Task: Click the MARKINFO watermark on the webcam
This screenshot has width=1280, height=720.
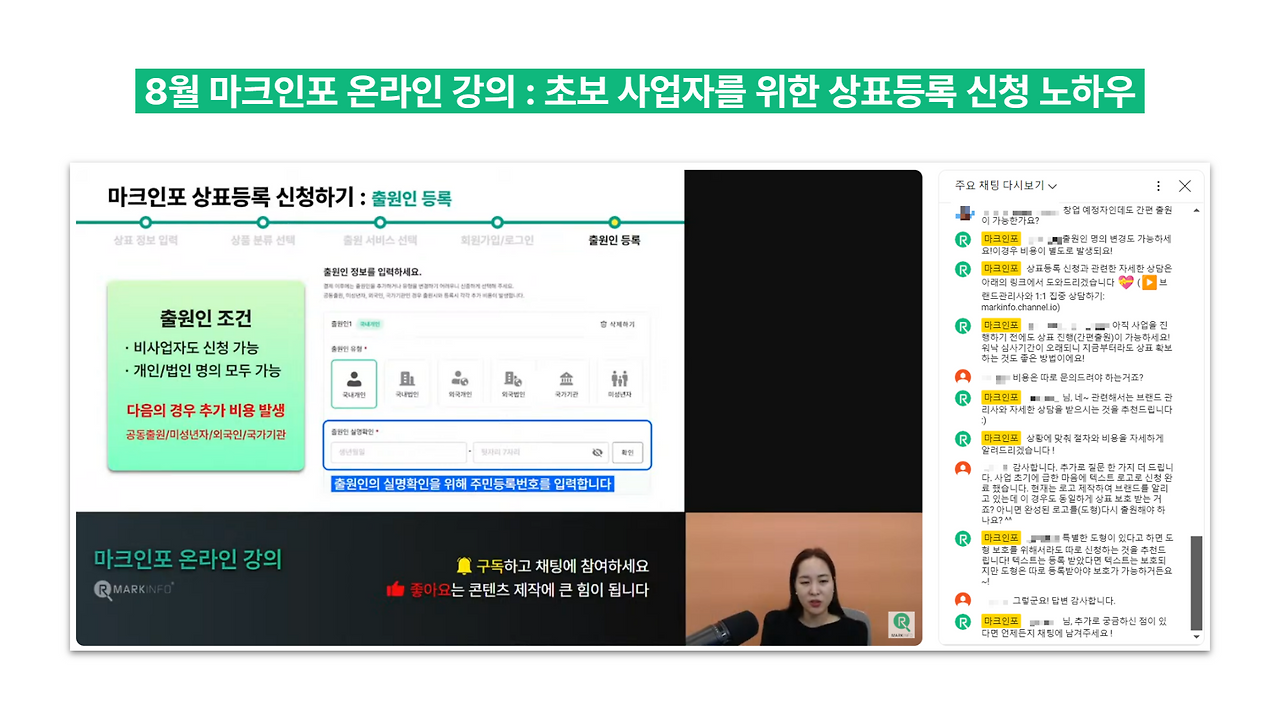Action: 901,625
